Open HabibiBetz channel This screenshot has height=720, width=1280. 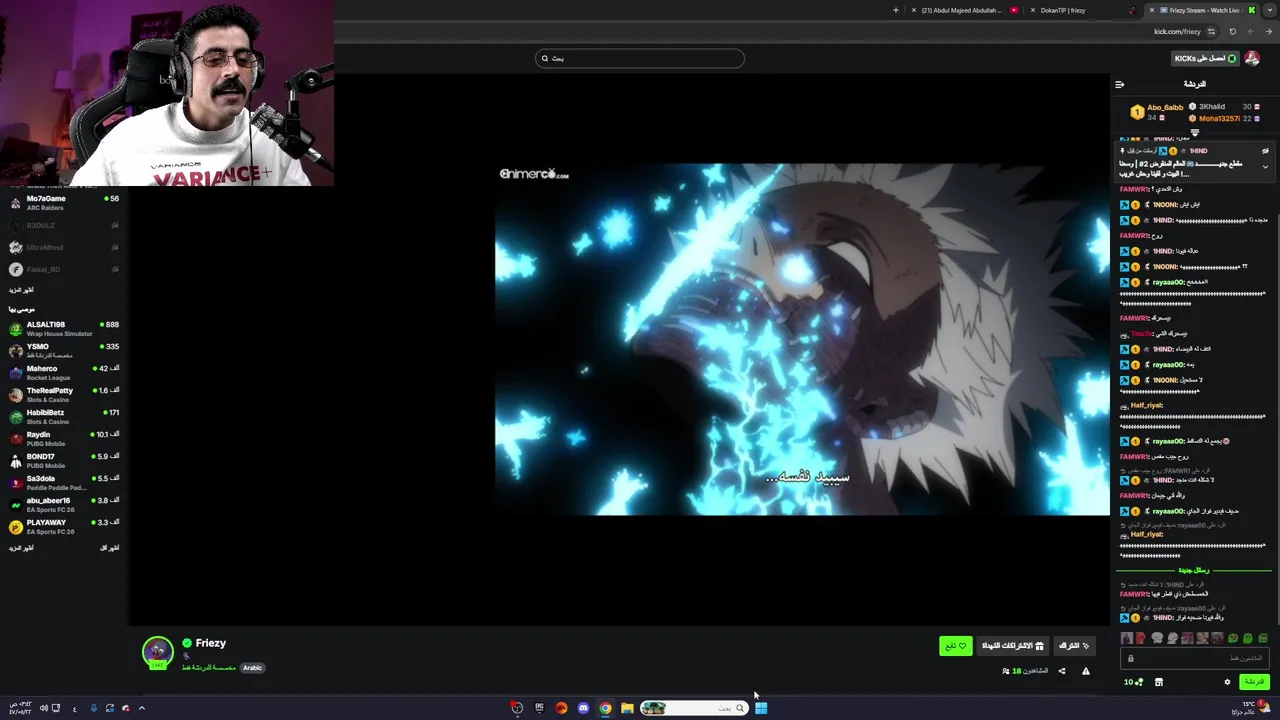click(64, 416)
